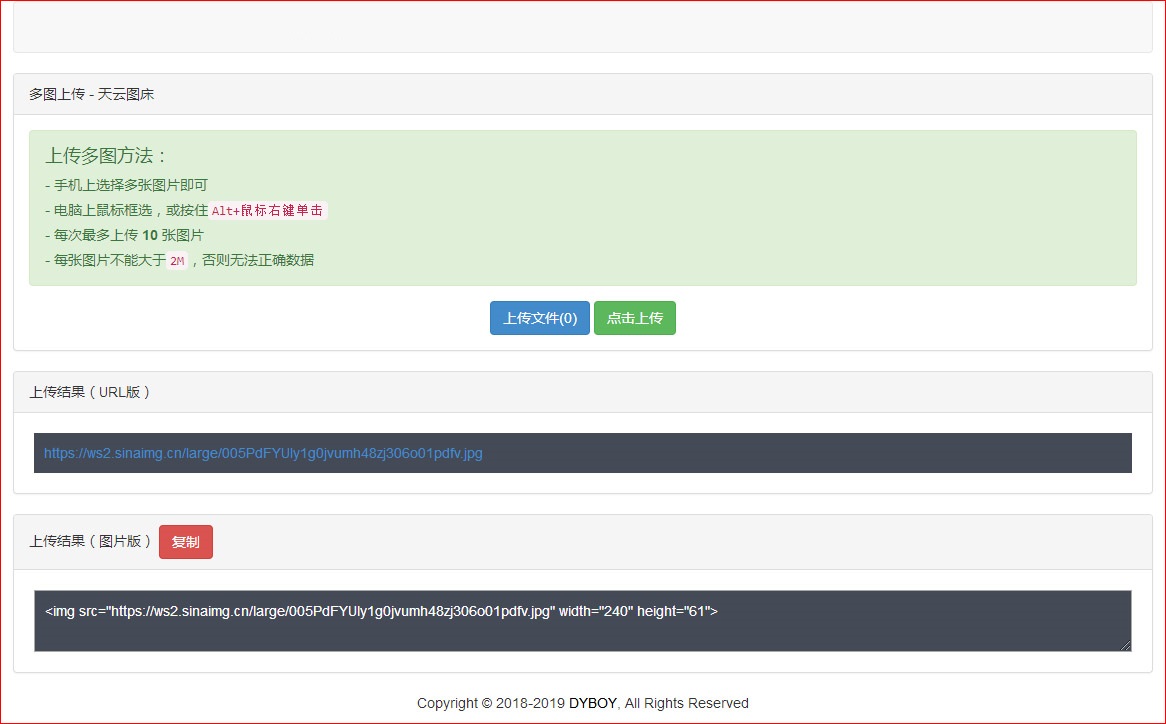Click the 多图上传 - 天云图床 panel header
Image resolution: width=1166 pixels, height=724 pixels.
click(x=92, y=94)
